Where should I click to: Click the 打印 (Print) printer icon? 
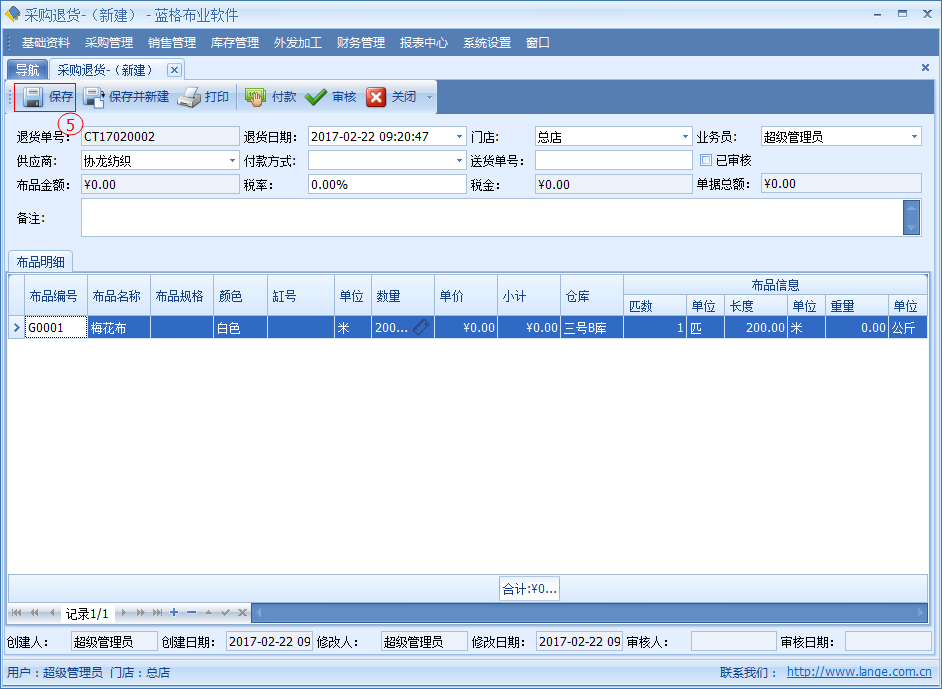190,97
